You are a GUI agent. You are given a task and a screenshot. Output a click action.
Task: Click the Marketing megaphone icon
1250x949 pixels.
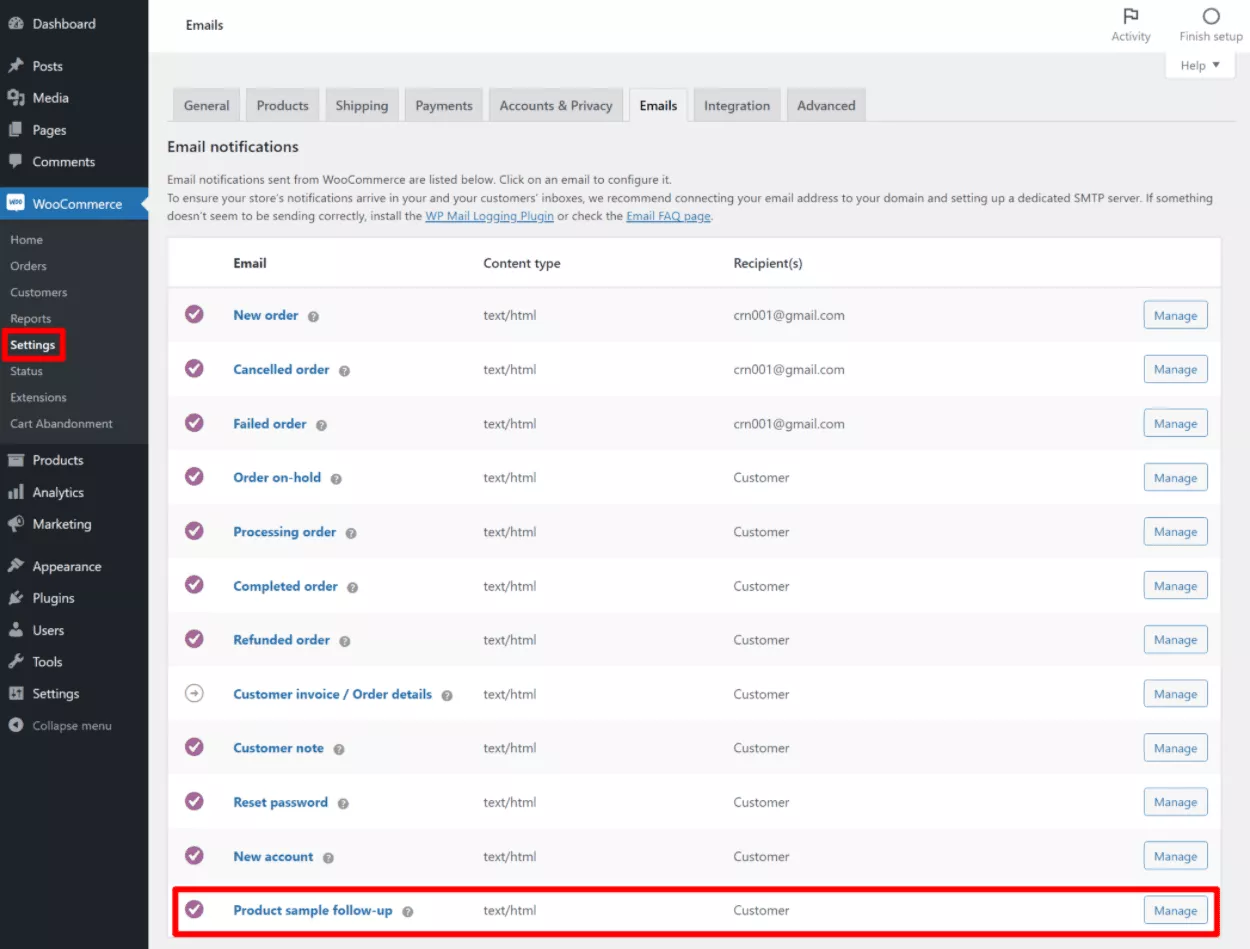click(16, 524)
